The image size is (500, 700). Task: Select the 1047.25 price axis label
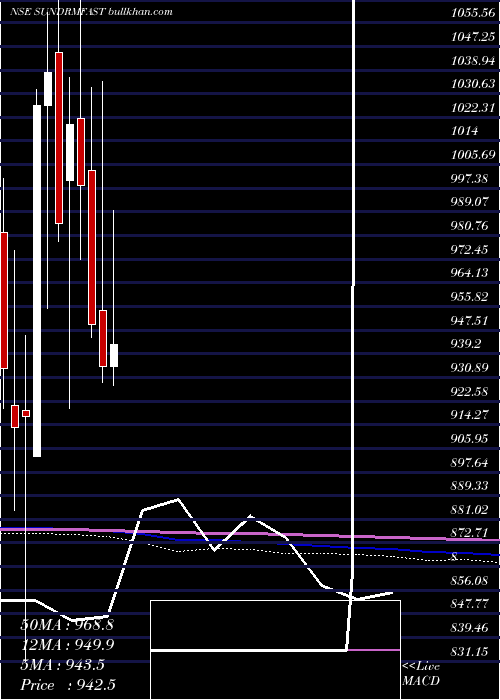[473, 37]
